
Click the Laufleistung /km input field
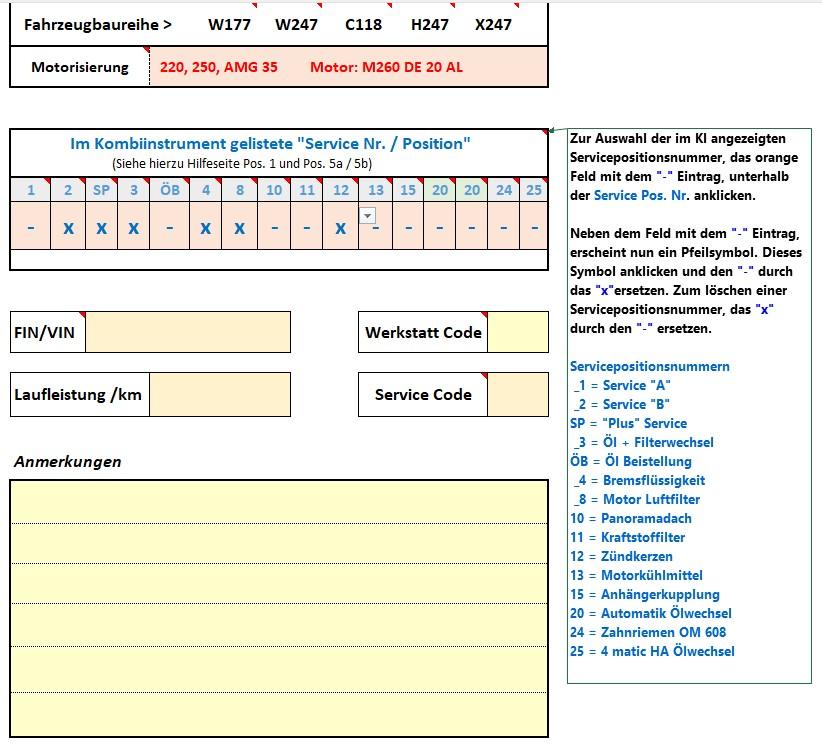[220, 395]
